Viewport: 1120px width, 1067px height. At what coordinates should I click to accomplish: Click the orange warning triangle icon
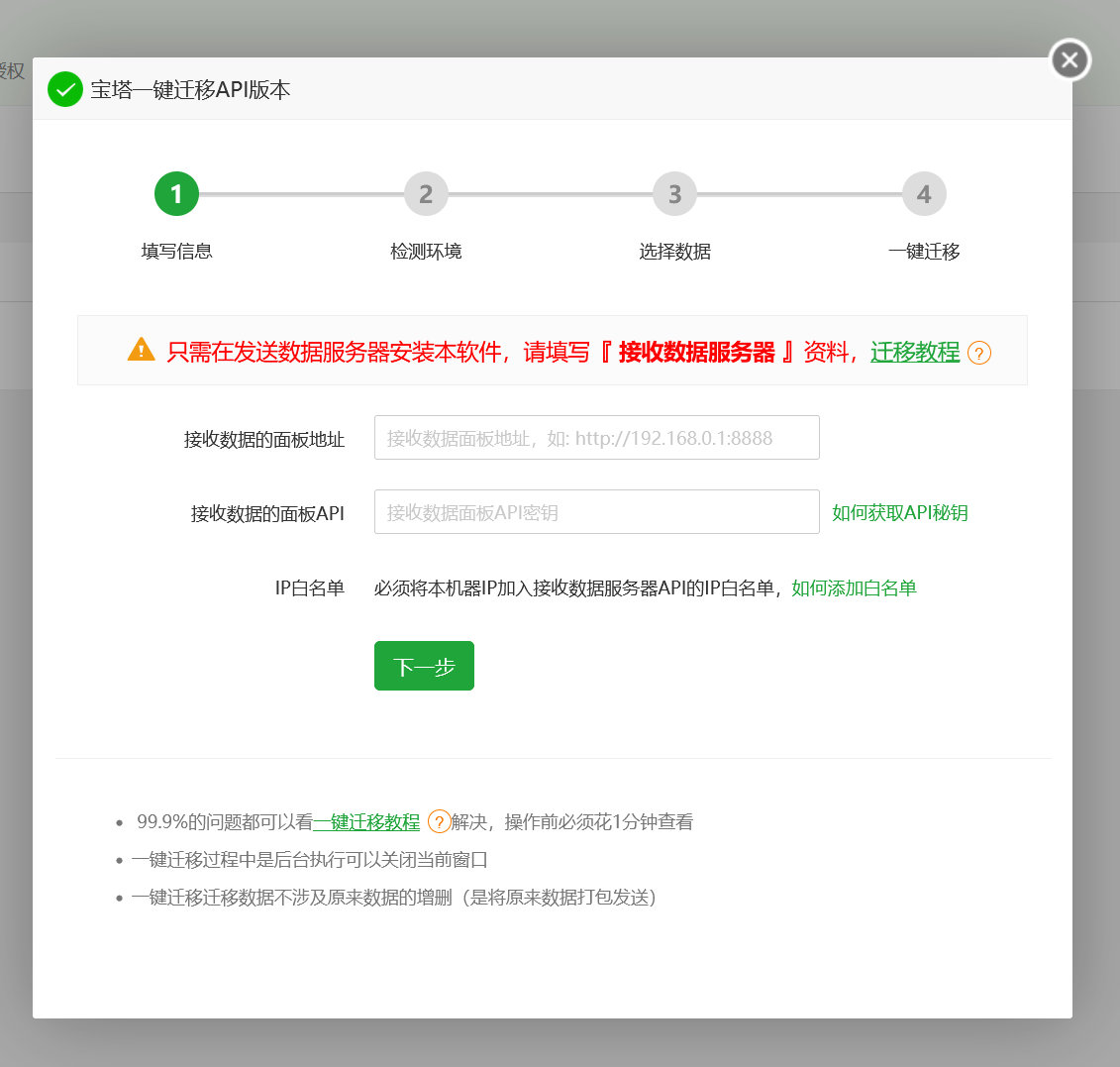click(142, 350)
